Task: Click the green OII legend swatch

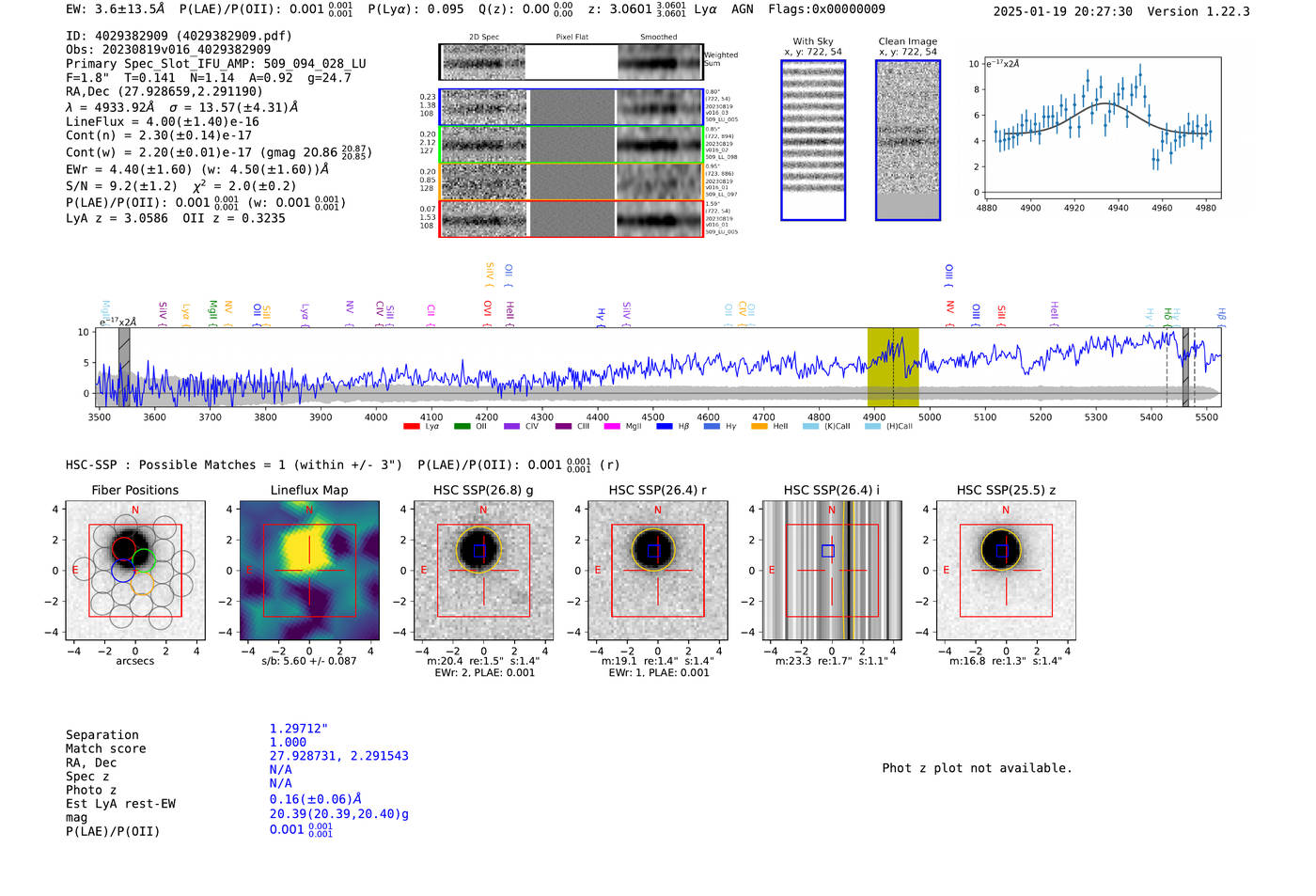Action: (462, 427)
